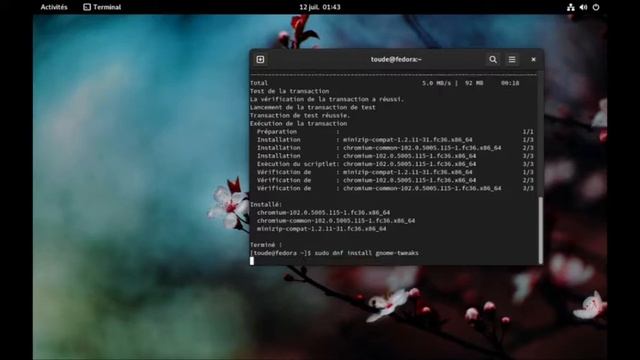Click the terminal cursor block
Image resolution: width=640 pixels, height=360 pixels.
[252, 261]
